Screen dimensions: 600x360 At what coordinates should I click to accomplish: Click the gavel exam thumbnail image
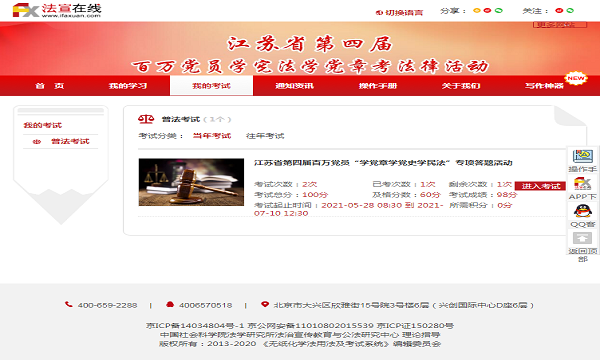tap(191, 182)
